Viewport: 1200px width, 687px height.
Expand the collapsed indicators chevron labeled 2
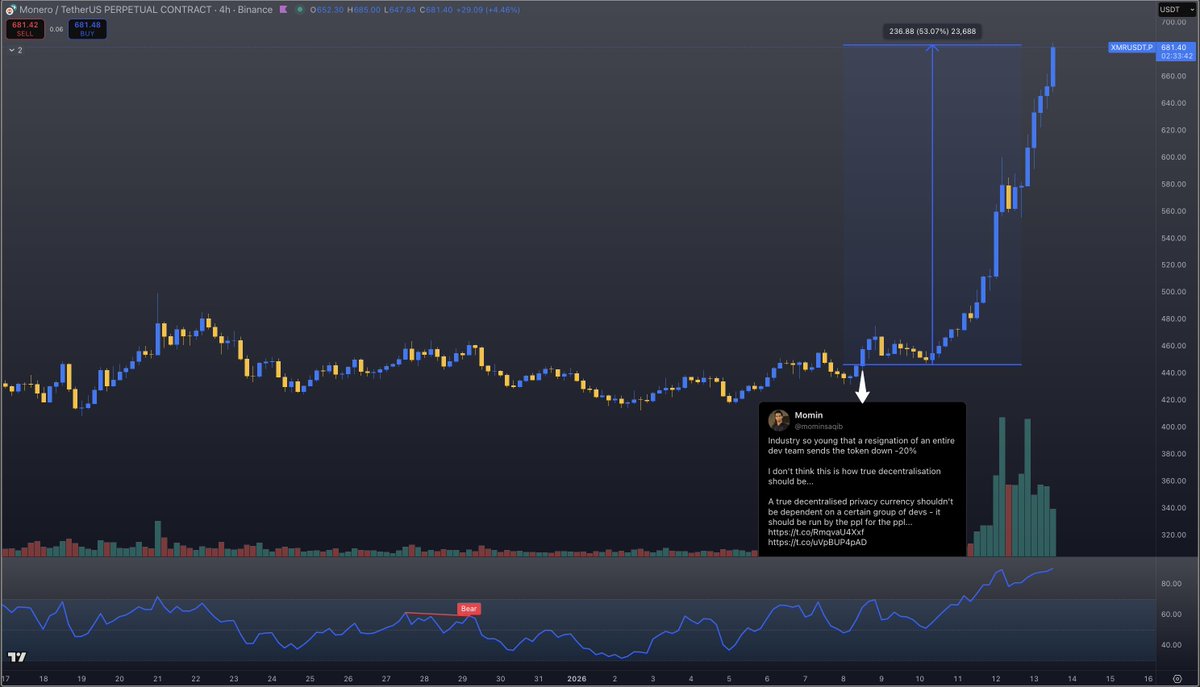(14, 49)
